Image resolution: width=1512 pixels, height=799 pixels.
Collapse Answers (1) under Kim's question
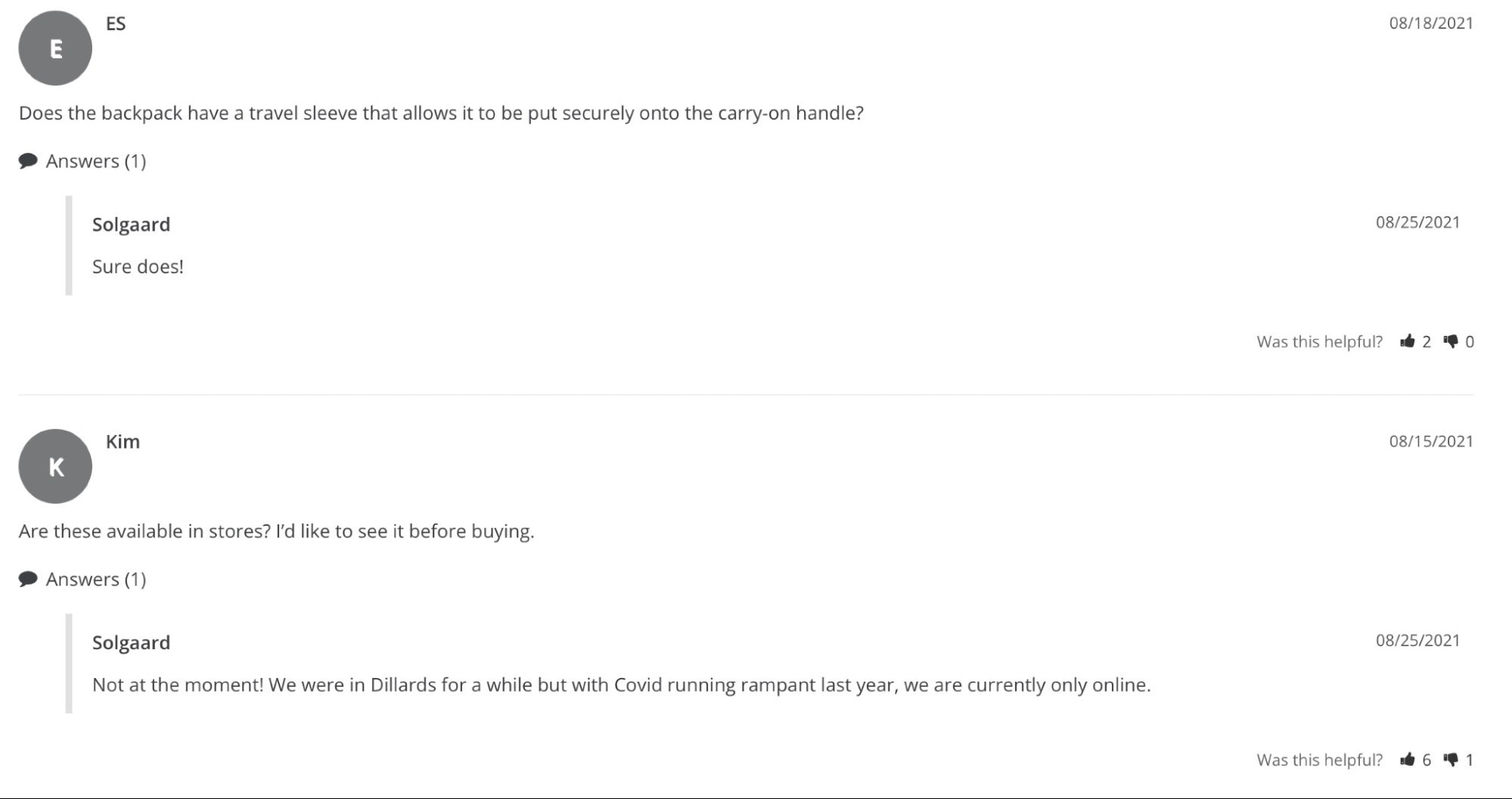(95, 580)
